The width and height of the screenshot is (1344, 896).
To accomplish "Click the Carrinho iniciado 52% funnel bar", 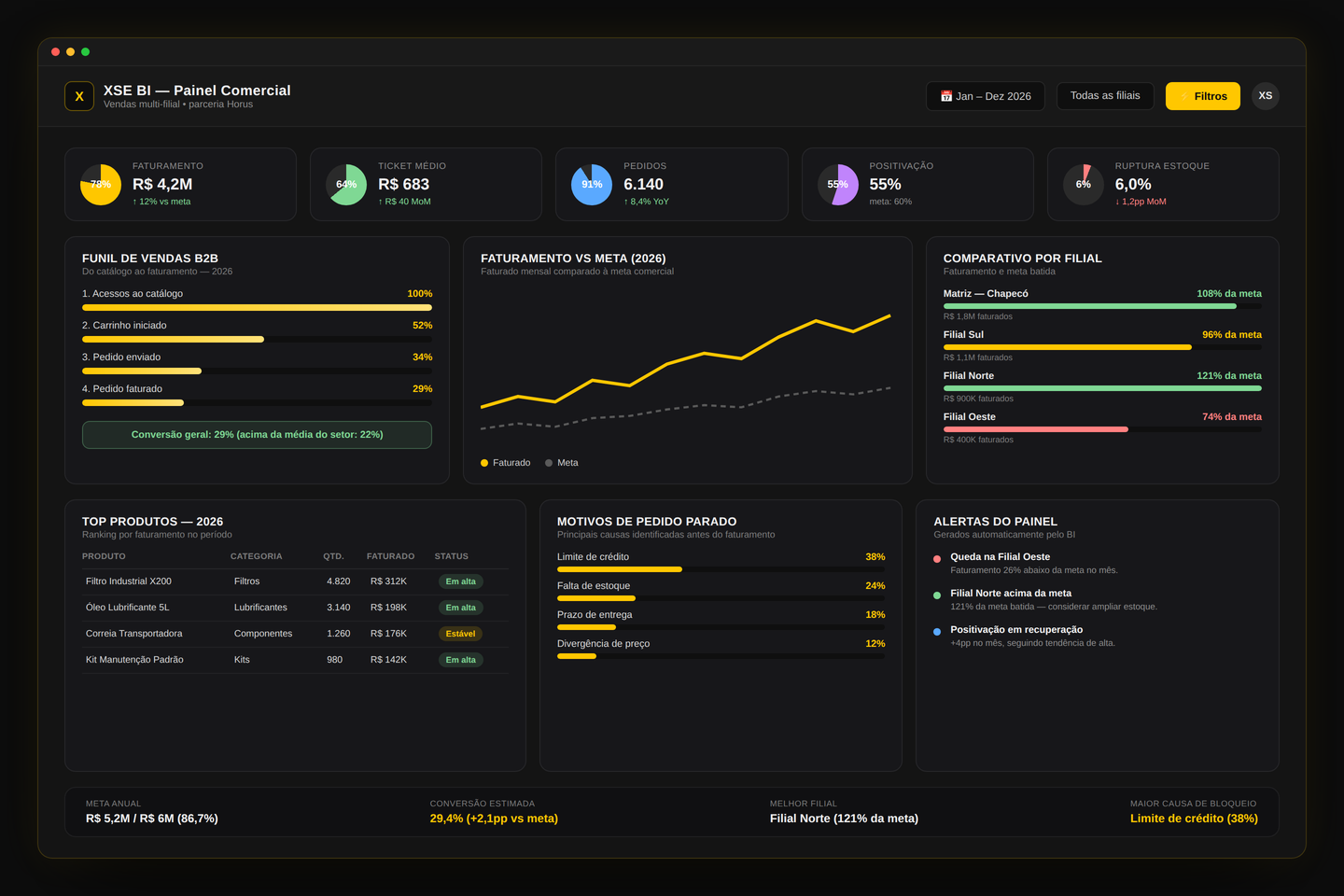I will point(173,339).
